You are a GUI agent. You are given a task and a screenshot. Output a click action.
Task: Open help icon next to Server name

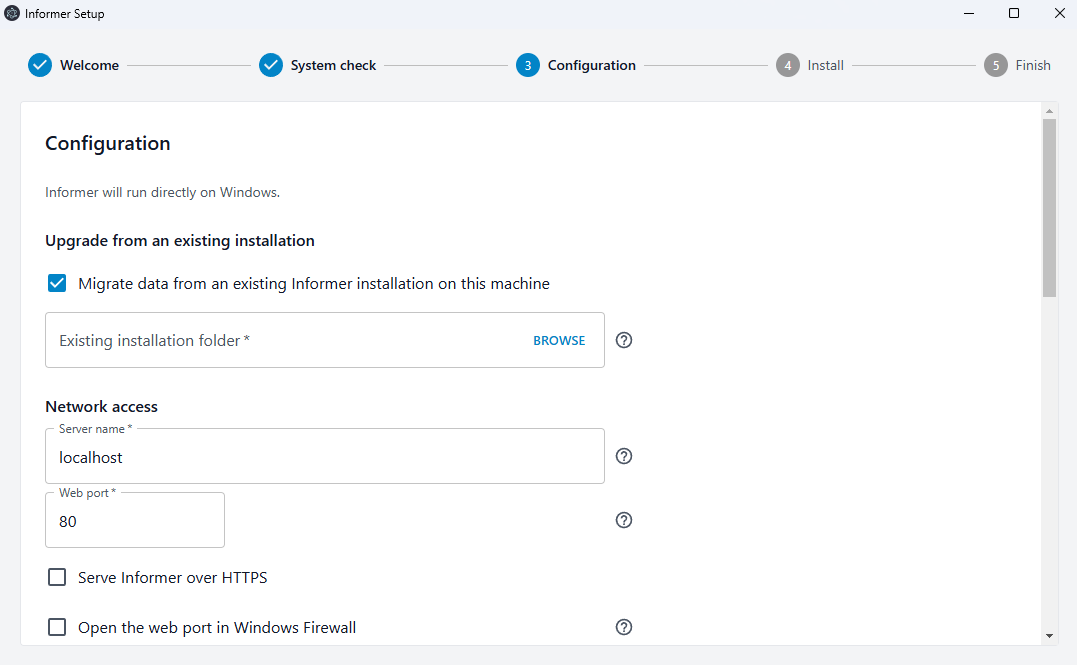tap(624, 456)
